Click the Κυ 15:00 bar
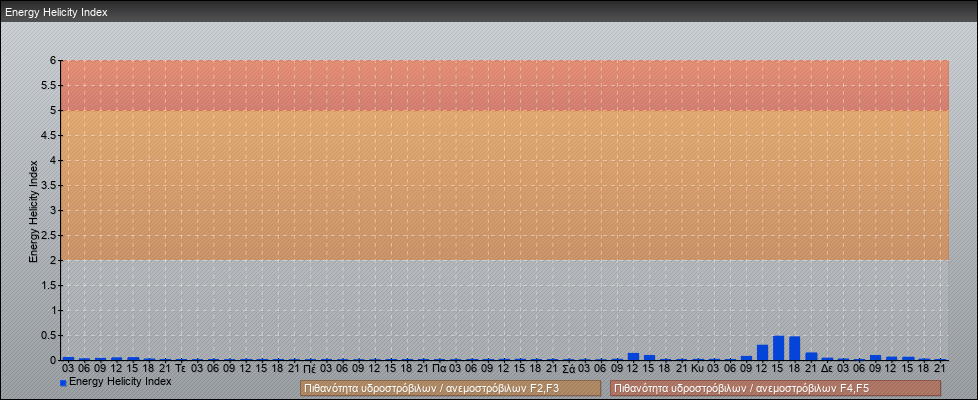Screen dimensions: 978x400 point(779,348)
